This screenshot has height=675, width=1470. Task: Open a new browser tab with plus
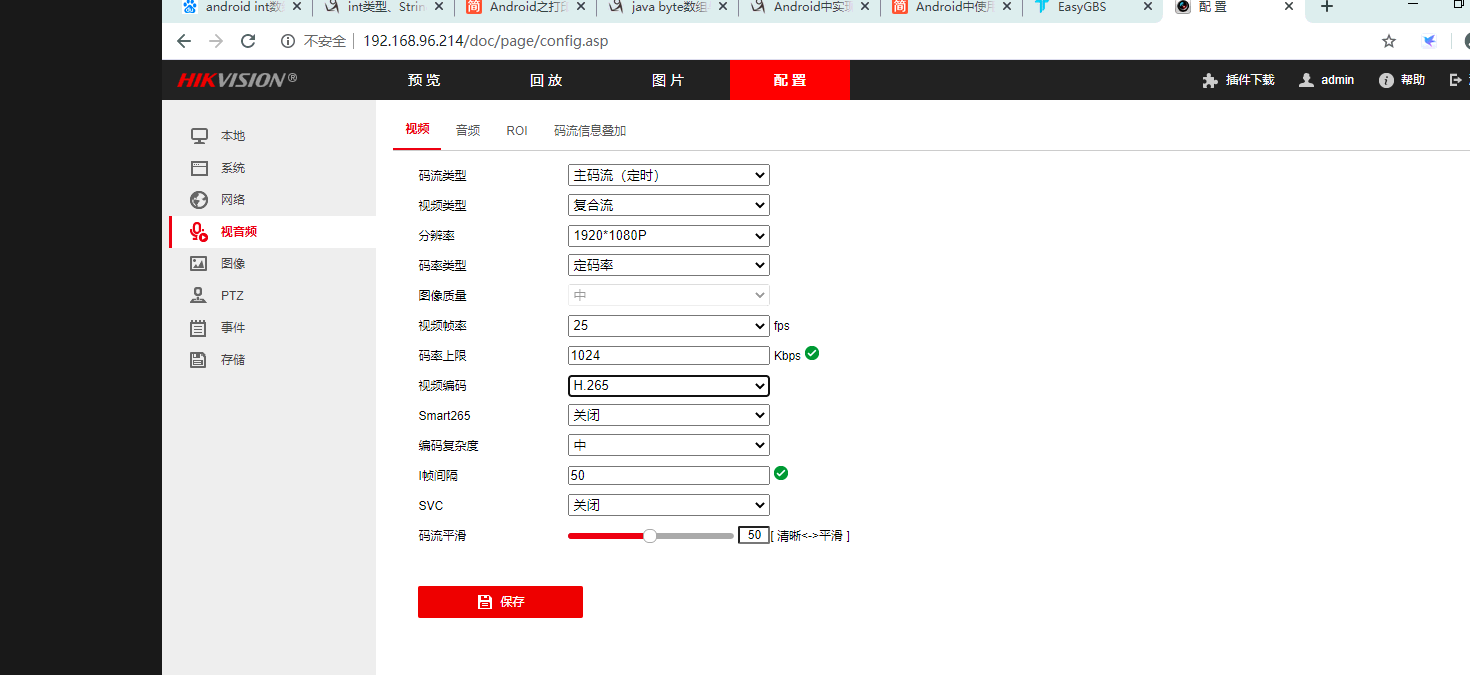coord(1327,7)
